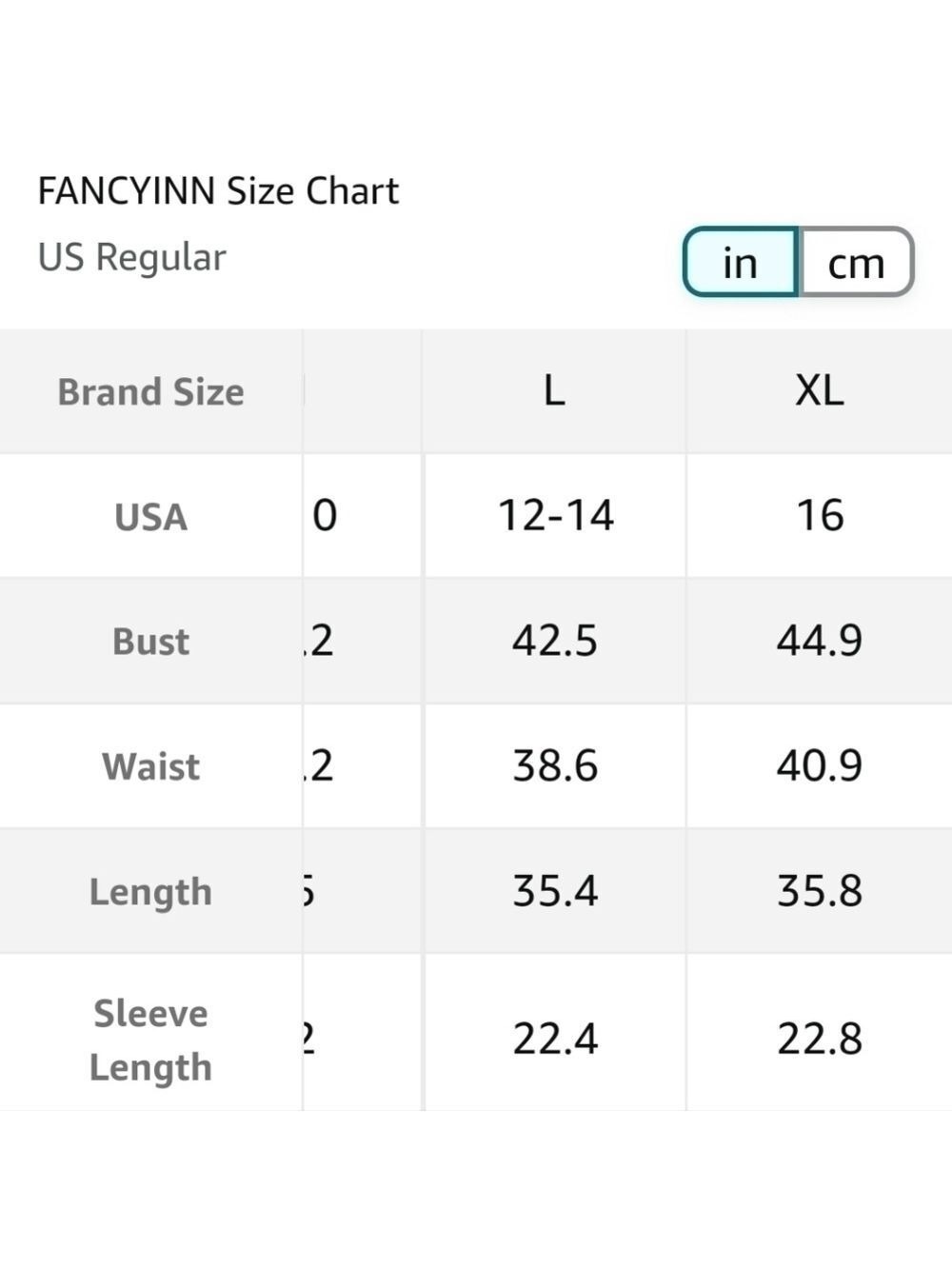Click the Length row label
Screen dimensions: 952x1269
[150, 892]
